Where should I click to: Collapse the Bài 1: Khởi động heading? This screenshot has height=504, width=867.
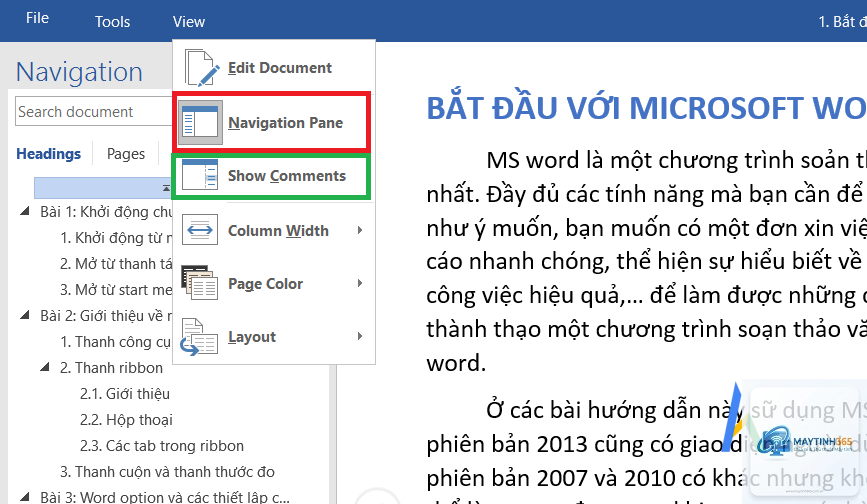coord(24,211)
